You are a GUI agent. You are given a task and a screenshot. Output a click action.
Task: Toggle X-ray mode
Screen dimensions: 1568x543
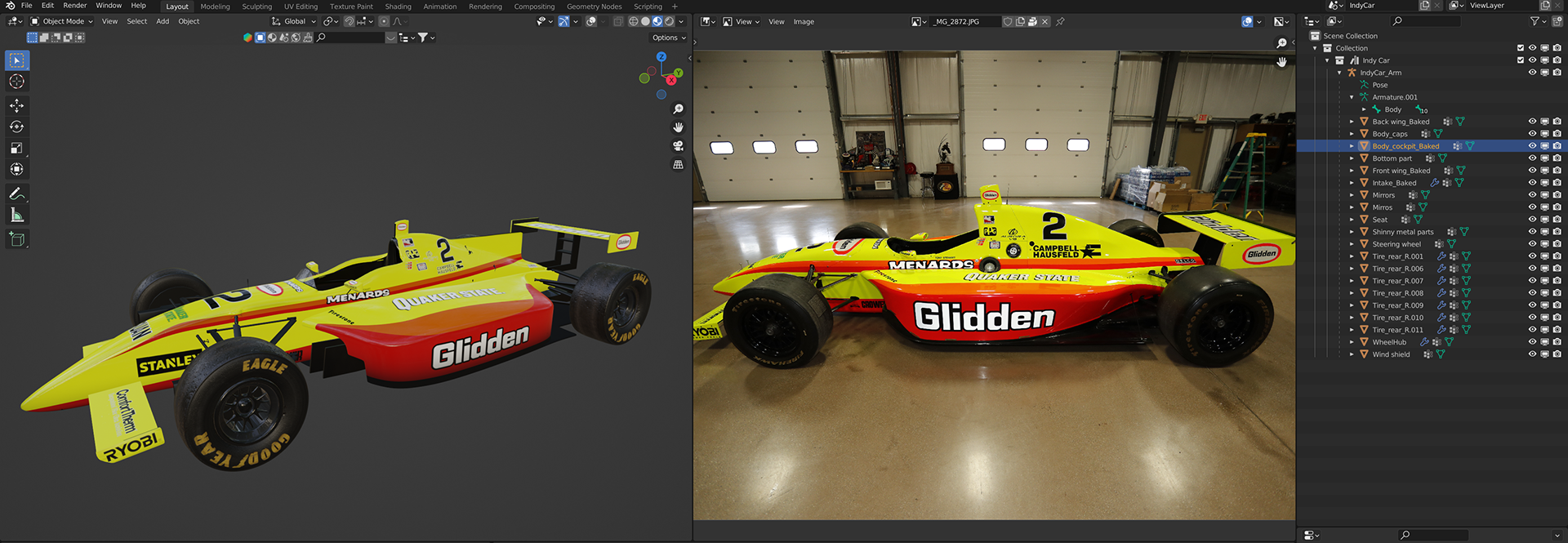point(618,22)
